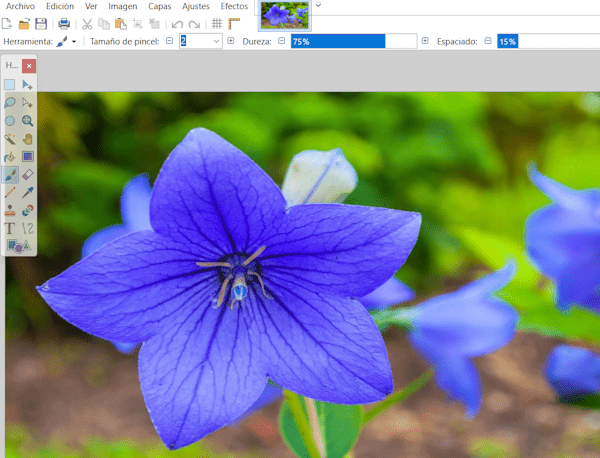Open the Imagen menu
This screenshot has height=458, width=600.
tap(122, 6)
